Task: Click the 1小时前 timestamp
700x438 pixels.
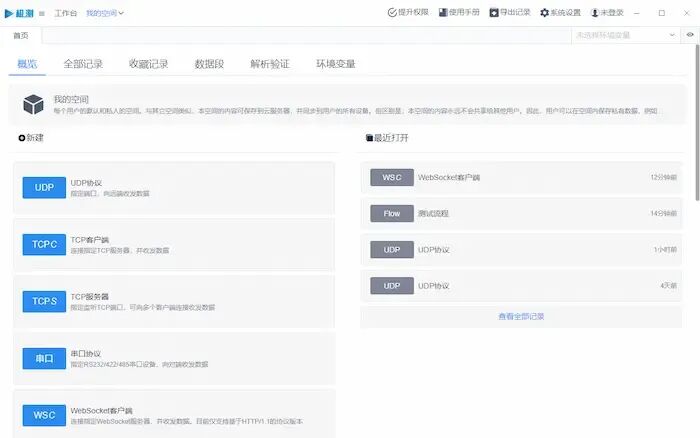Action: (665, 250)
